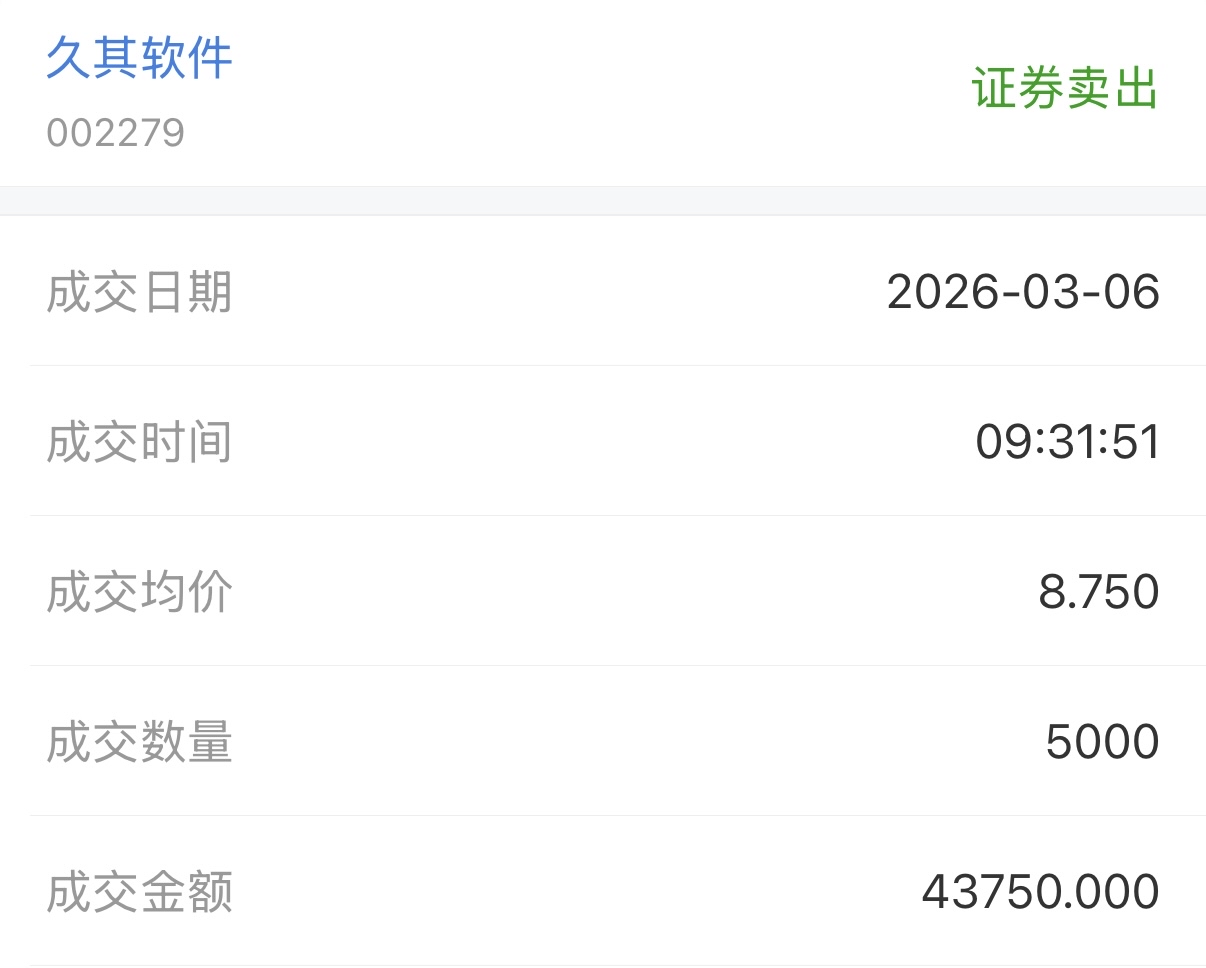Open the 久其软件 stock name link
The image size is (1206, 968).
(139, 58)
